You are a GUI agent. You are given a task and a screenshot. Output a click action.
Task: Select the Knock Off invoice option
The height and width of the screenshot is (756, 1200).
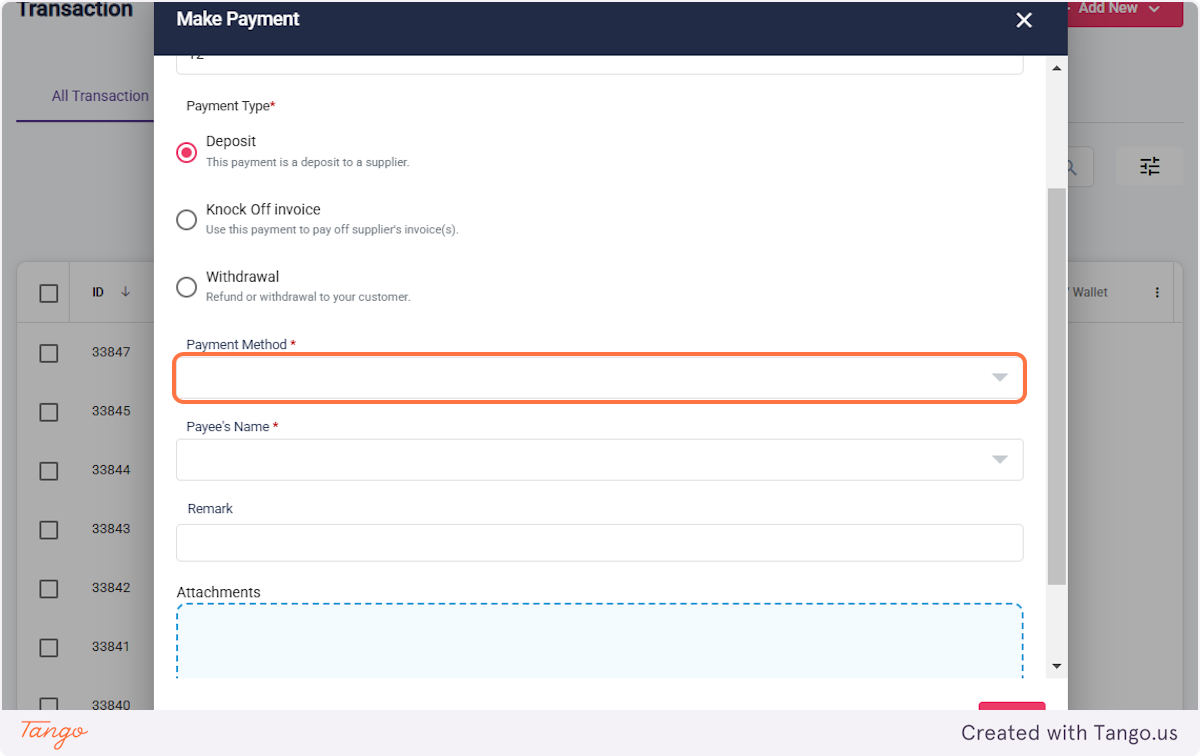[186, 220]
